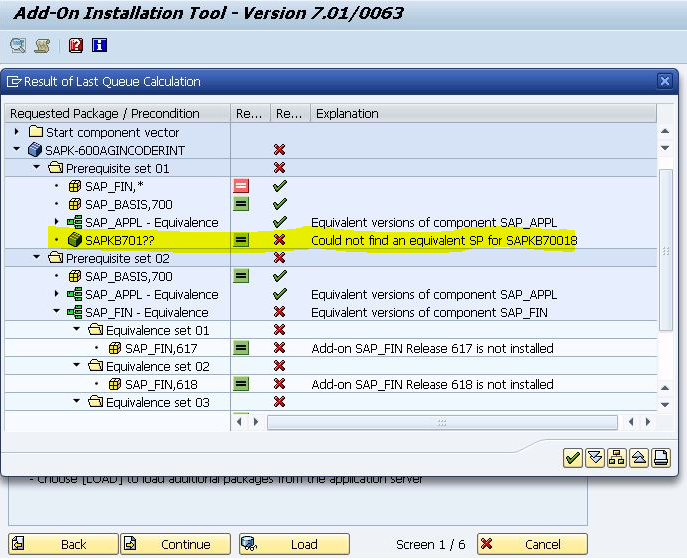Viewport: 687px width, 560px height.
Task: Close the Result of Last Queue Calculation dialog
Action: point(665,81)
